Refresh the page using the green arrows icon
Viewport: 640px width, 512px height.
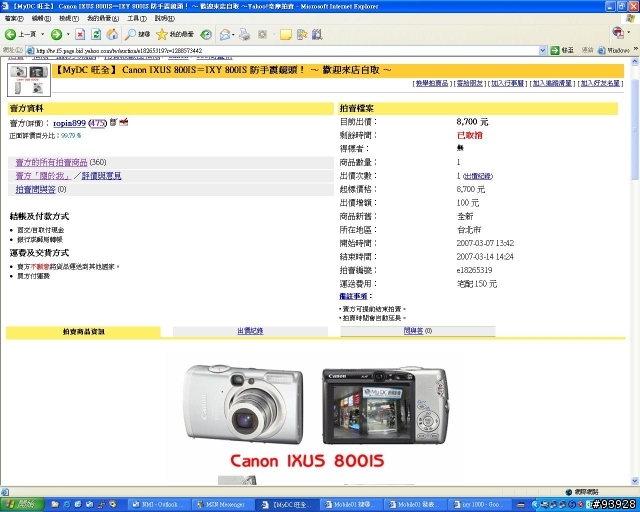[96, 34]
